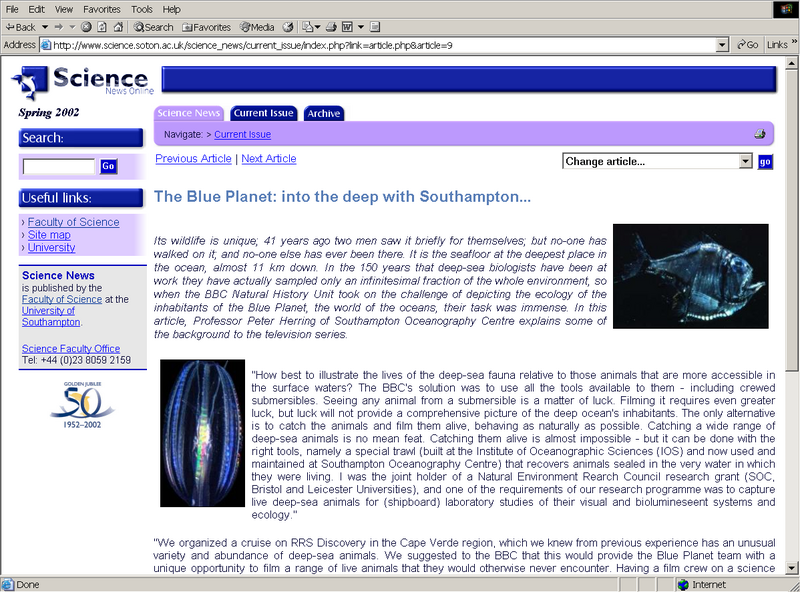Go to the Next Article link
The height and width of the screenshot is (592, 800).
pyautogui.click(x=269, y=159)
